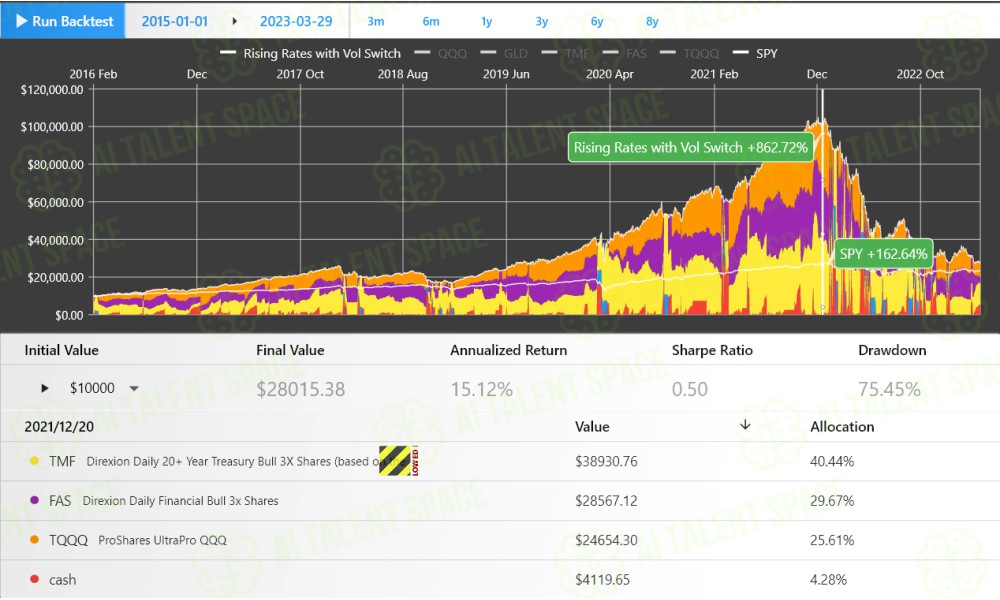
Task: Enable the FAS legend series
Action: pos(624,54)
